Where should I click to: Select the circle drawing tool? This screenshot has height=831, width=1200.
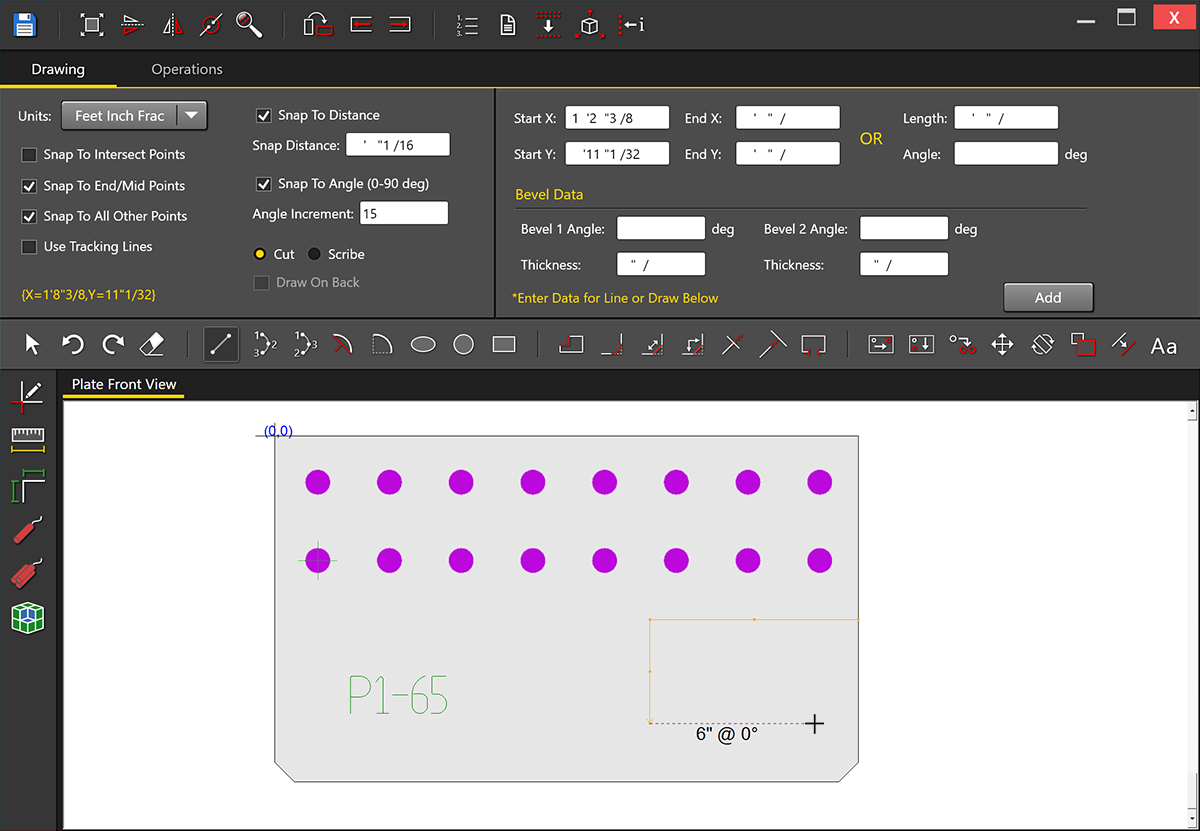463,345
